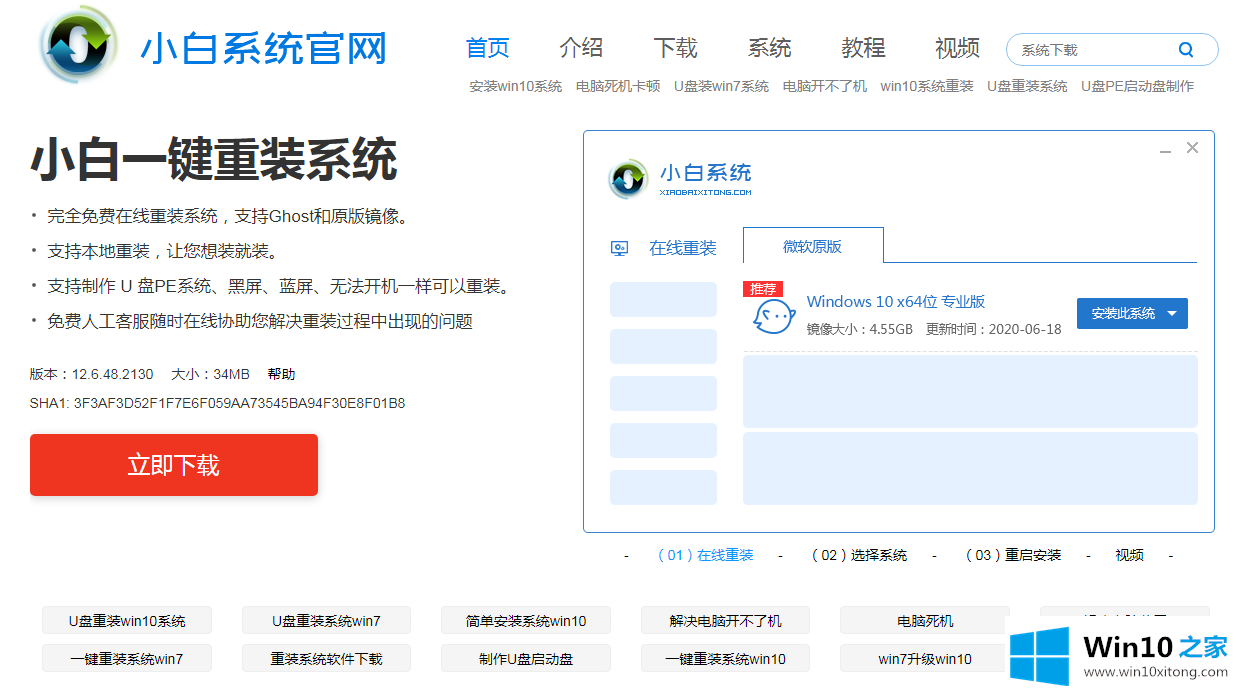Click the U盘重装win10系统 tag button
The height and width of the screenshot is (698, 1240).
click(x=127, y=620)
